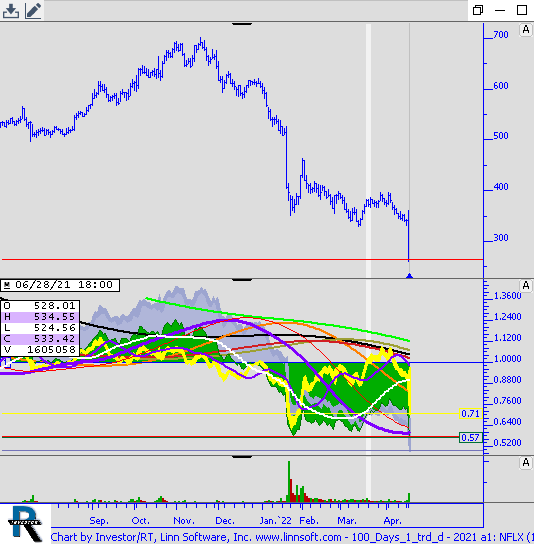Click the tallest green volume bar
Screen dimensions: 534x544
point(289,482)
